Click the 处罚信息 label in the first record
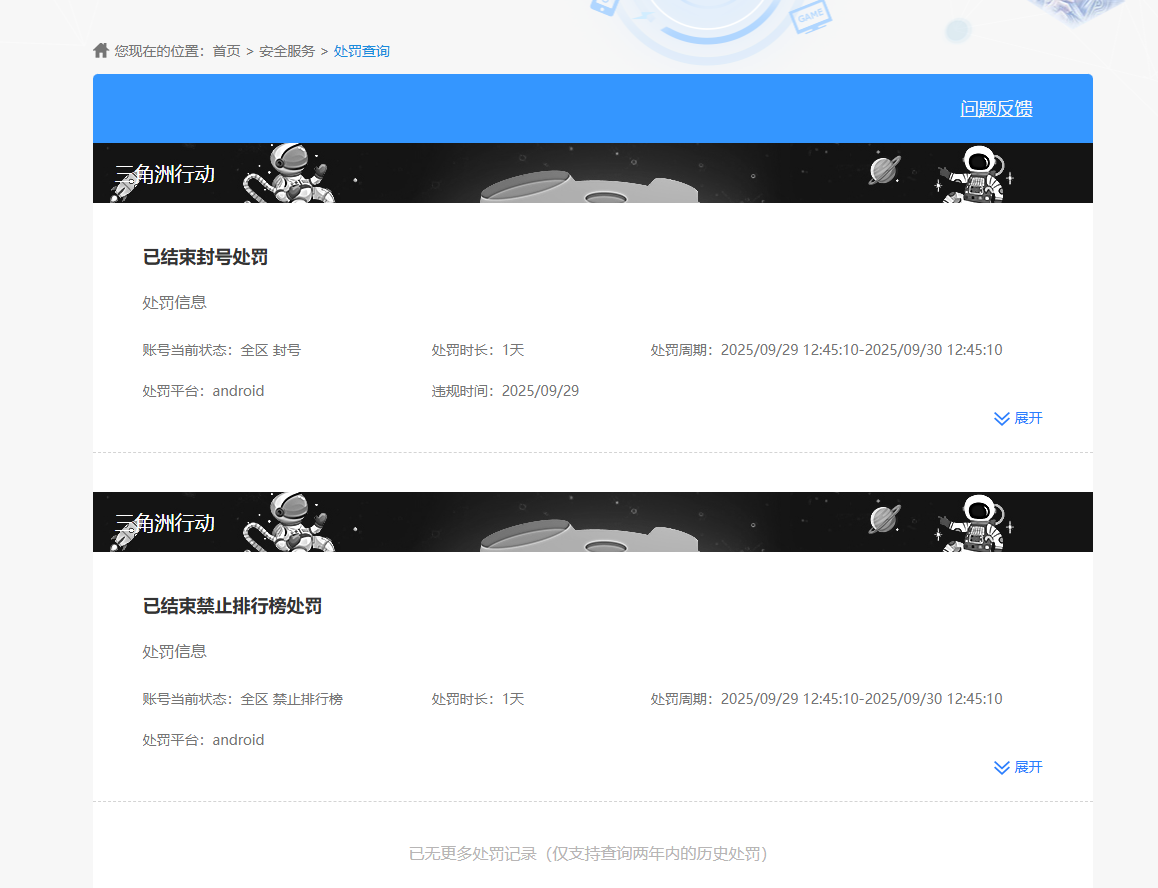 pos(174,302)
